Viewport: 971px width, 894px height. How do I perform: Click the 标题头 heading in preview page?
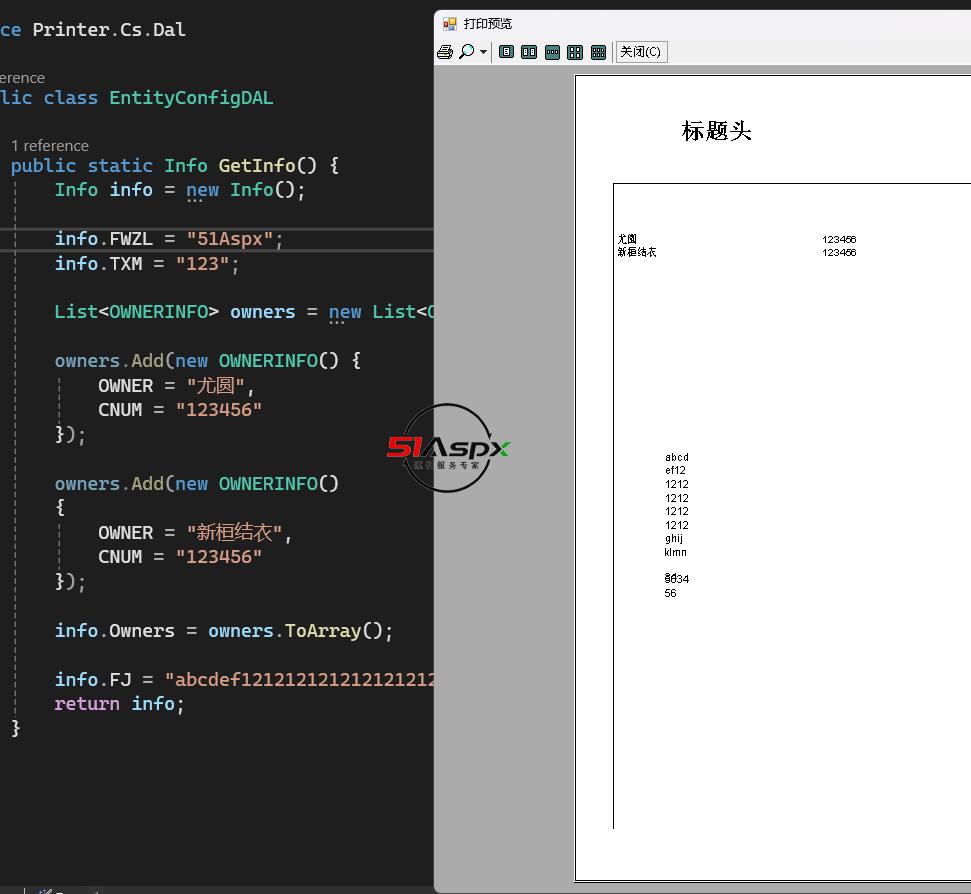coord(716,131)
